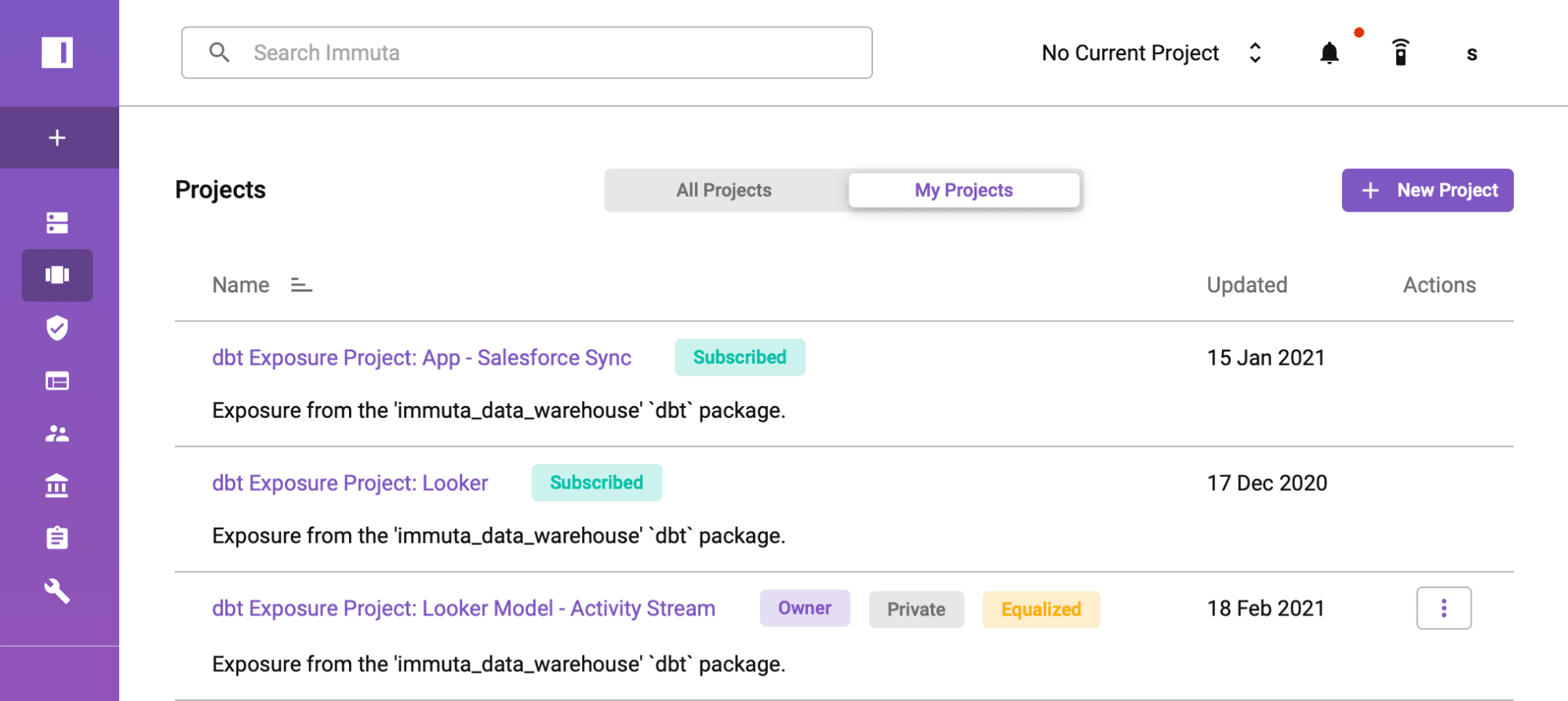Click Subscribed badge on Salesforce Sync project

[x=740, y=358]
